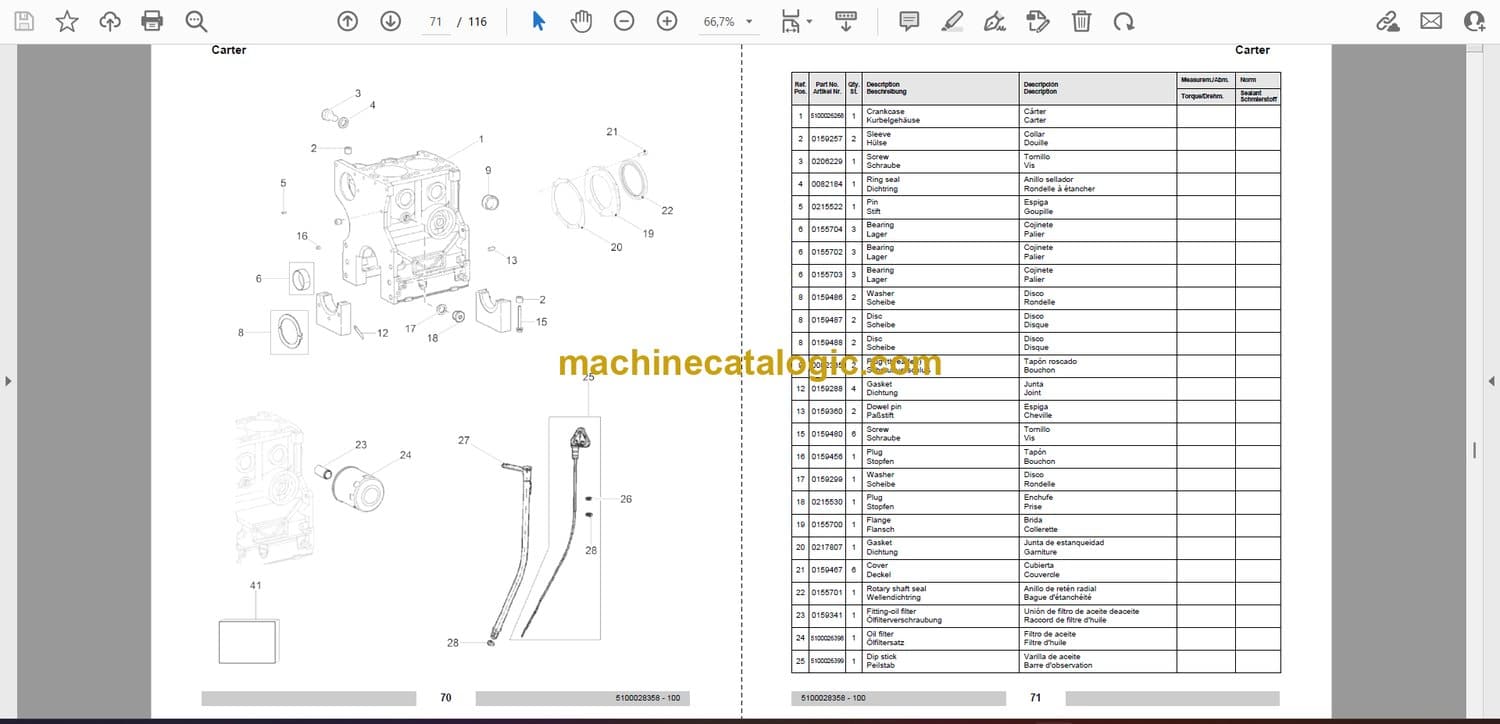Open the find text search tool
The height and width of the screenshot is (724, 1500).
pyautogui.click(x=196, y=21)
